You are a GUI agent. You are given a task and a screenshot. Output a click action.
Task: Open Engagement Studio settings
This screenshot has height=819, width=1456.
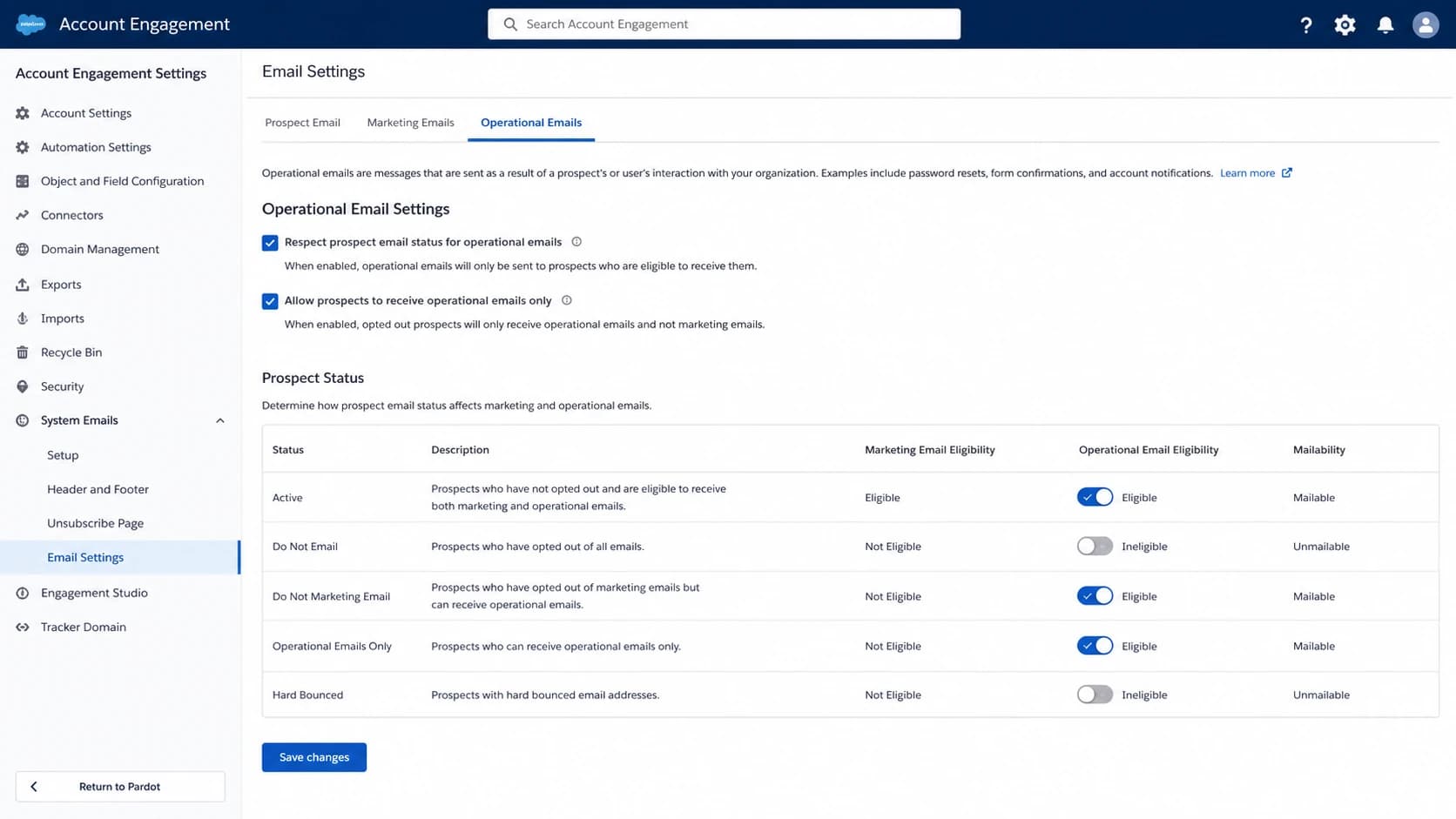(94, 593)
